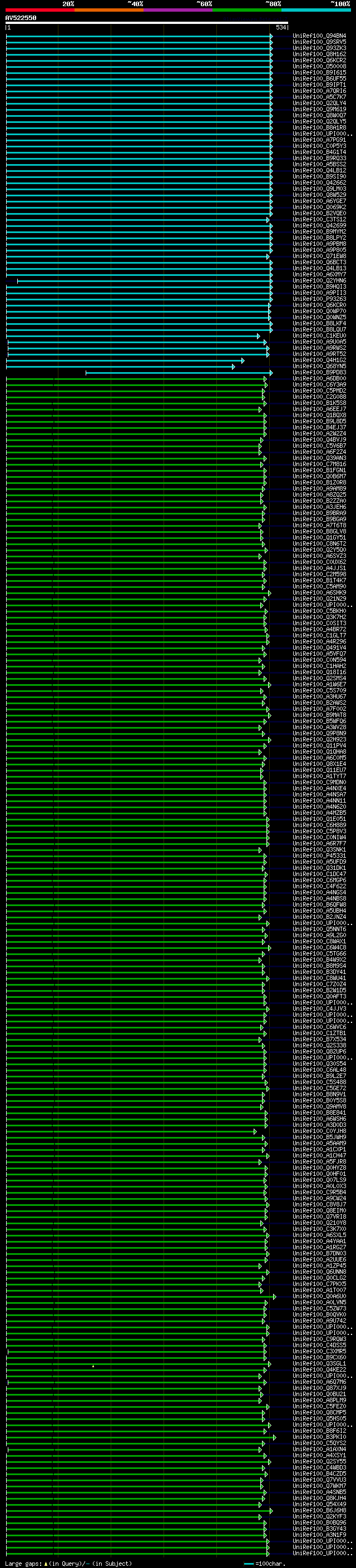Image resolution: width=356 pixels, height=1568 pixels.
Task: Open the UniRef100_B6UF55 entry
Action: coord(319,78)
